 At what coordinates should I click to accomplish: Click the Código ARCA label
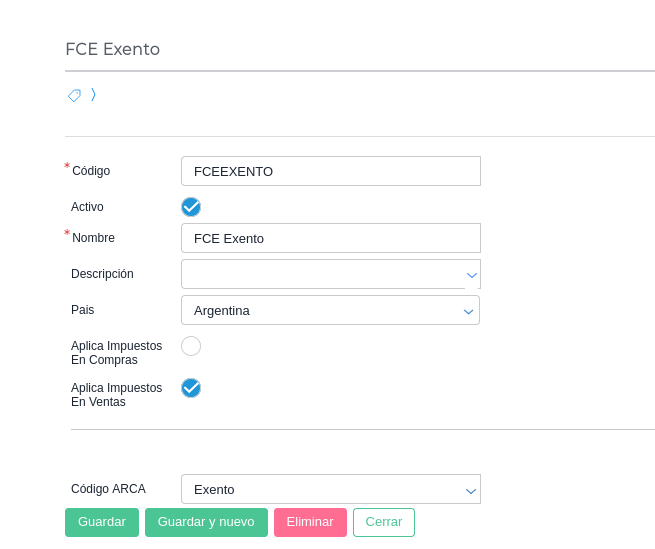click(x=108, y=489)
